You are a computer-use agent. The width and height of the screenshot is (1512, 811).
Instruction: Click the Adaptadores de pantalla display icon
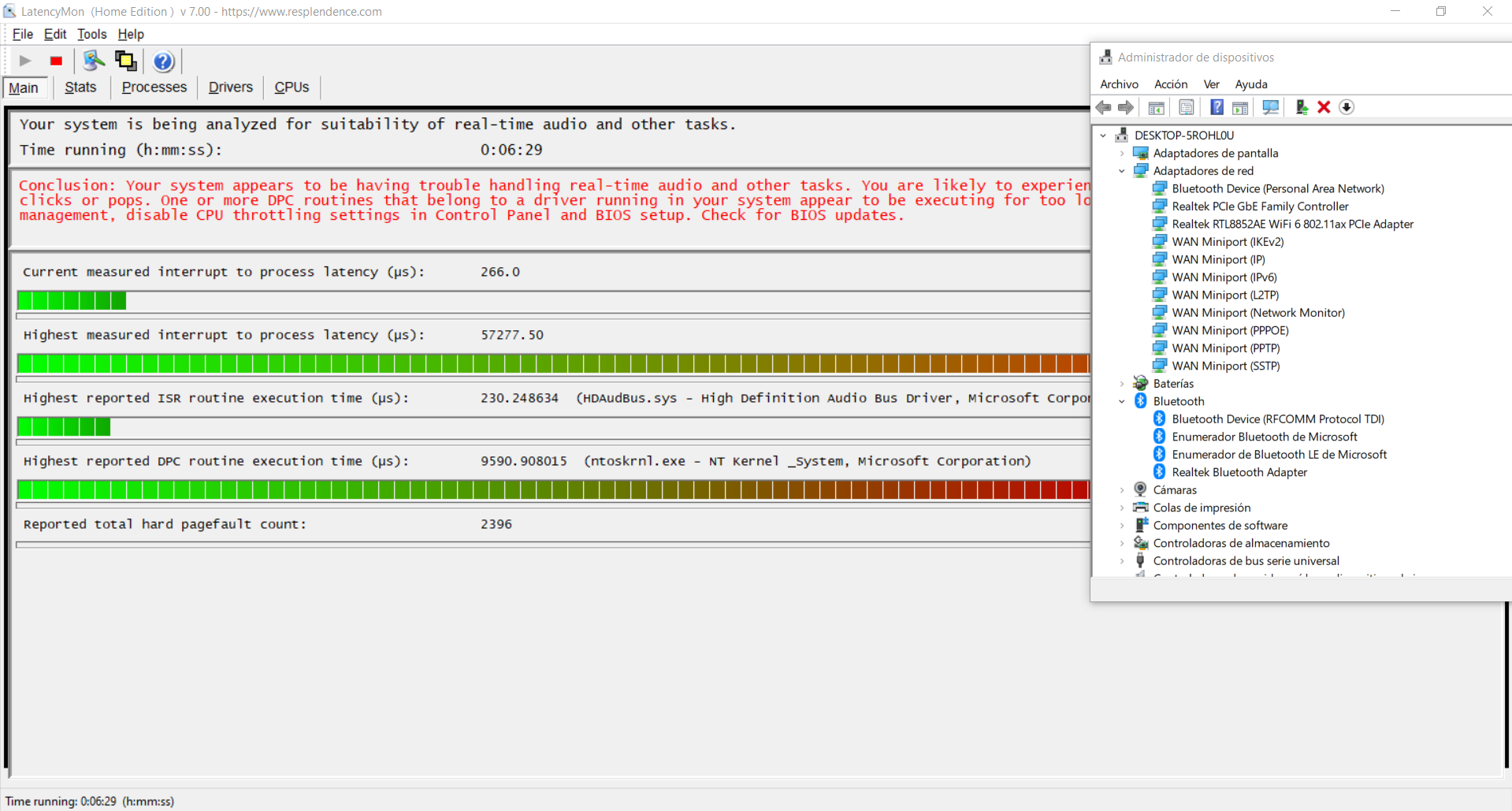point(1140,153)
